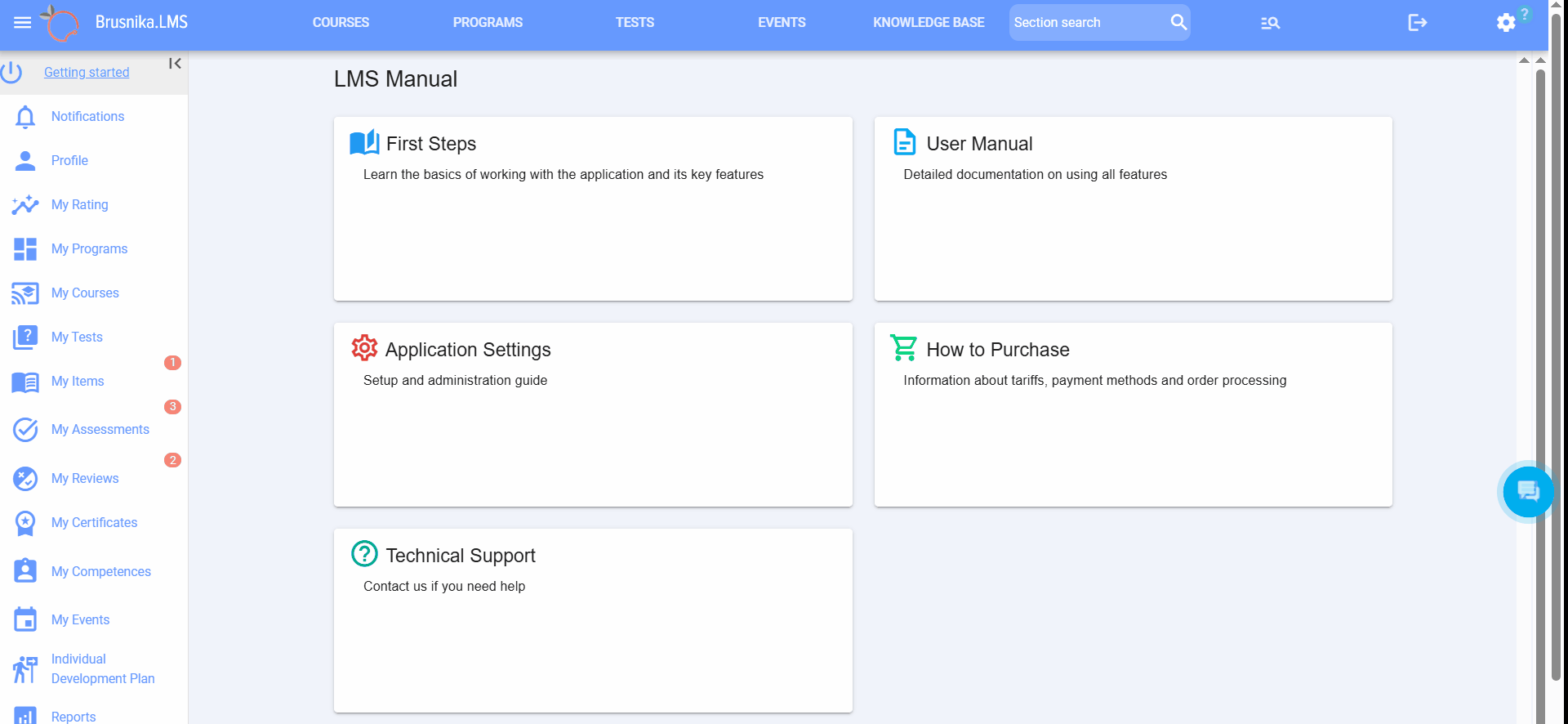Open My Items link

pos(78,382)
